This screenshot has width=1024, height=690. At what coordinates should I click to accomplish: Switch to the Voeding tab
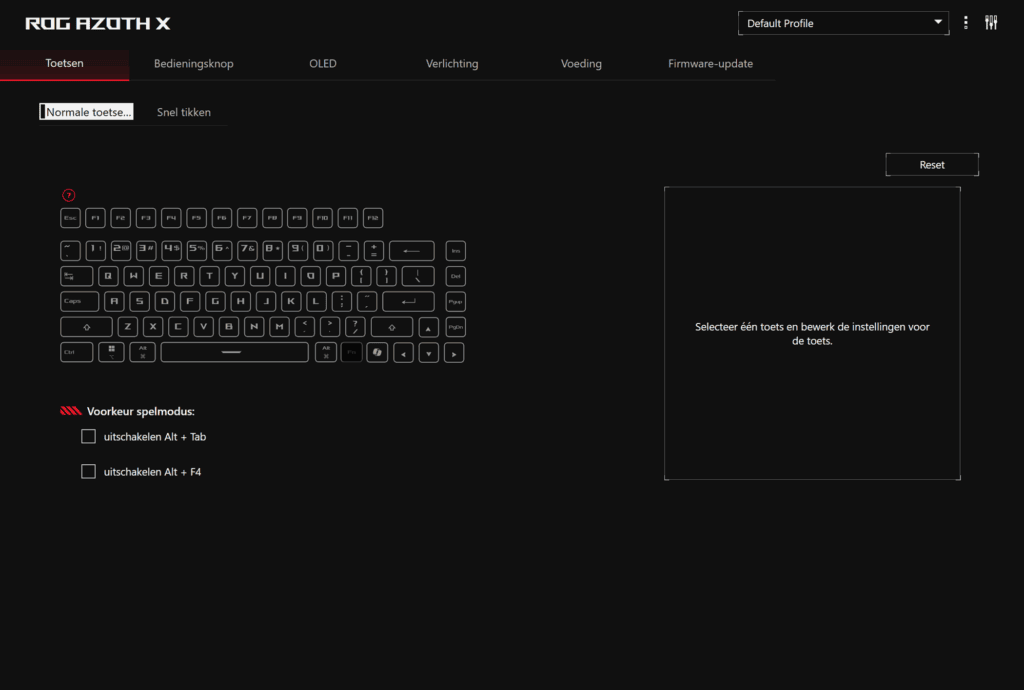tap(581, 63)
